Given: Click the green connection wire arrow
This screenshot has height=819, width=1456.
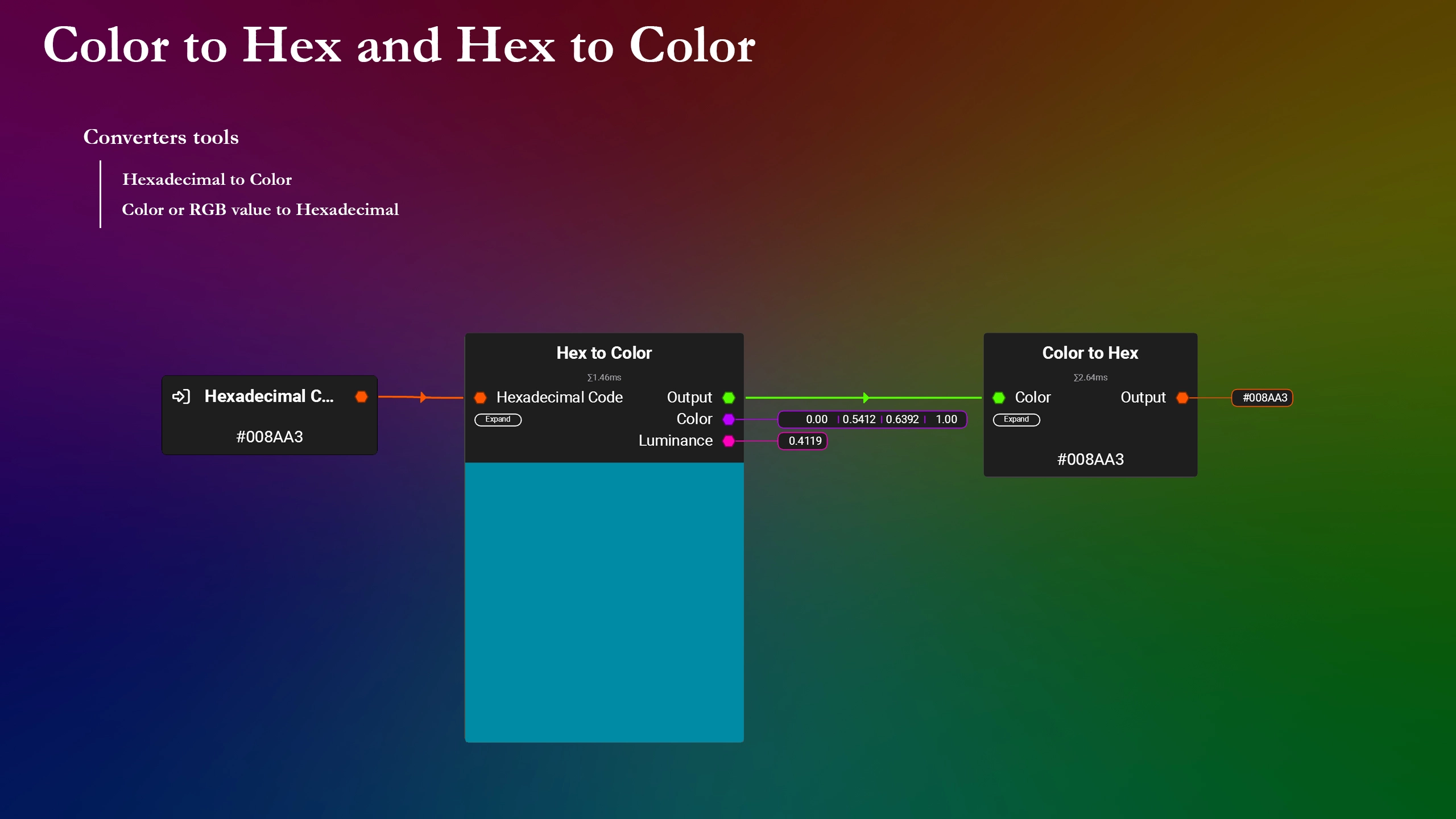Looking at the screenshot, I should click(x=865, y=398).
